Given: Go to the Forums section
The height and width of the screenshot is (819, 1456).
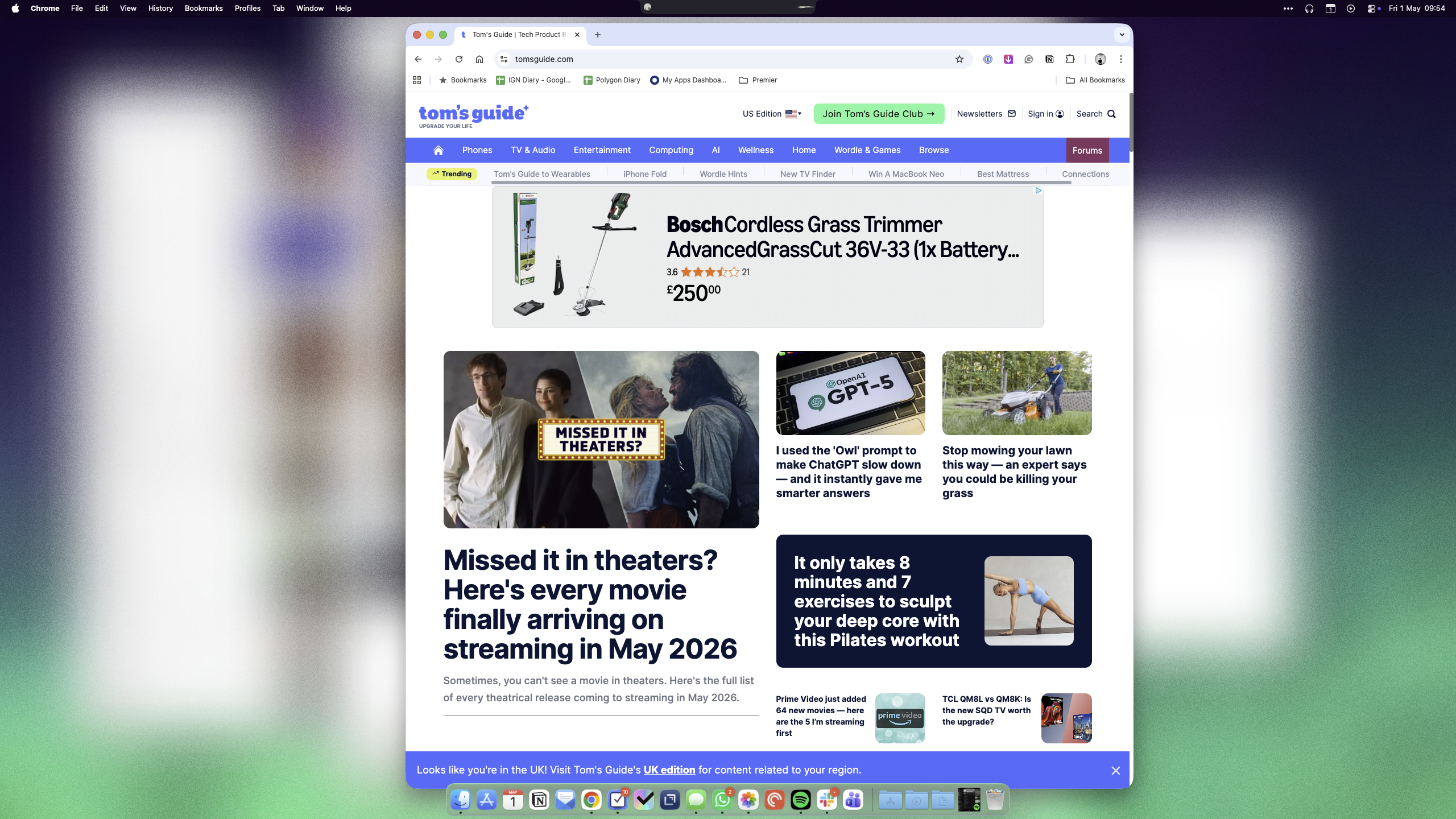Looking at the screenshot, I should tap(1087, 150).
